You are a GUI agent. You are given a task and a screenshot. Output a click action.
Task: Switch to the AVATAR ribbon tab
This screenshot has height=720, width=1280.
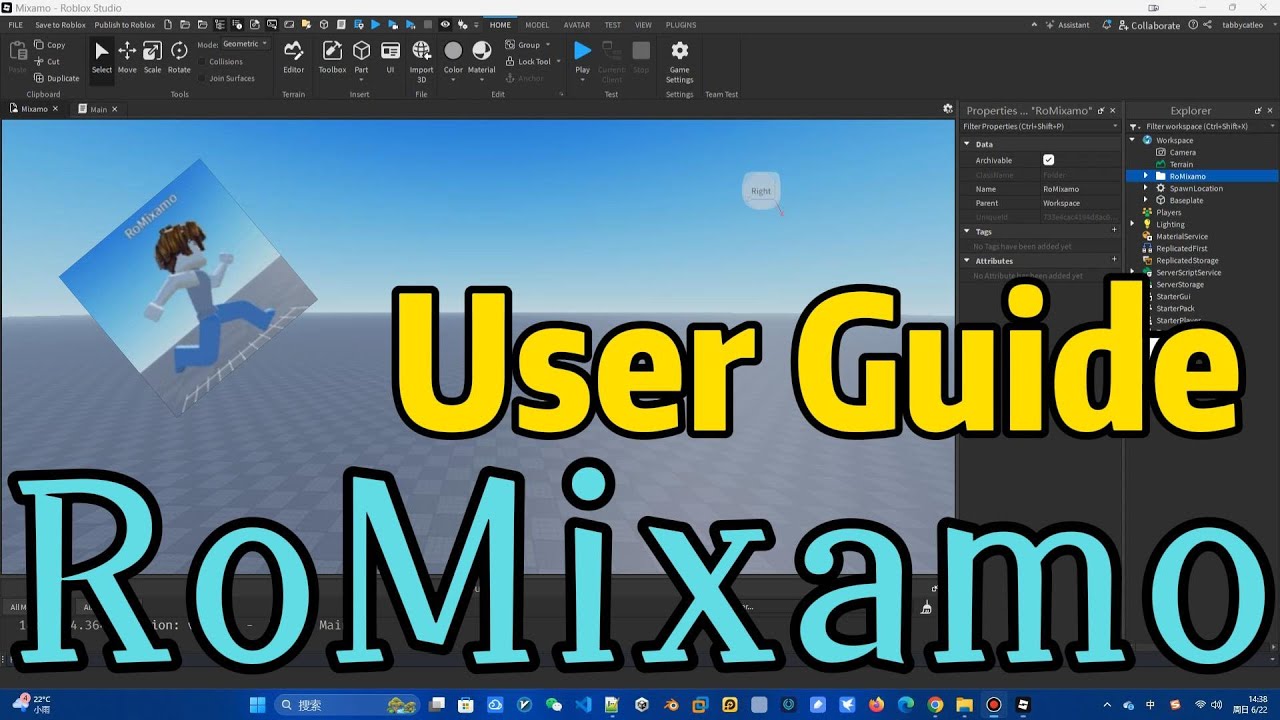[x=576, y=25]
